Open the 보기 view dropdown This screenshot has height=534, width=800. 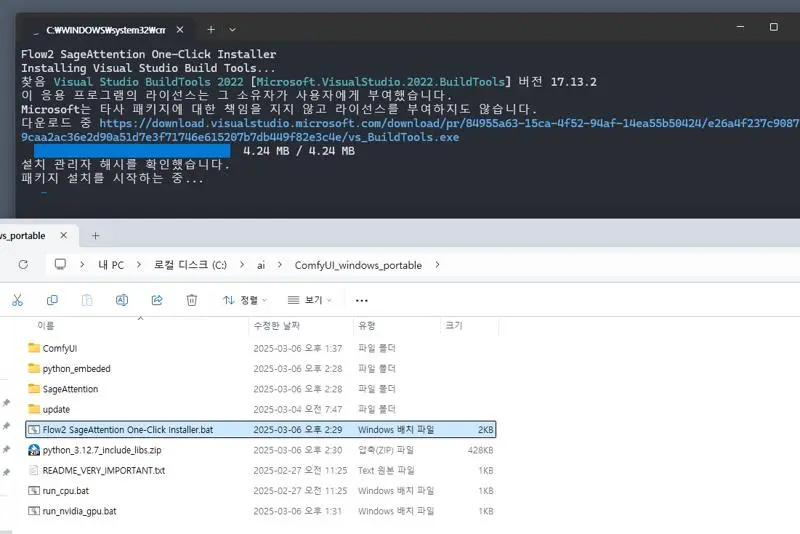click(x=309, y=300)
